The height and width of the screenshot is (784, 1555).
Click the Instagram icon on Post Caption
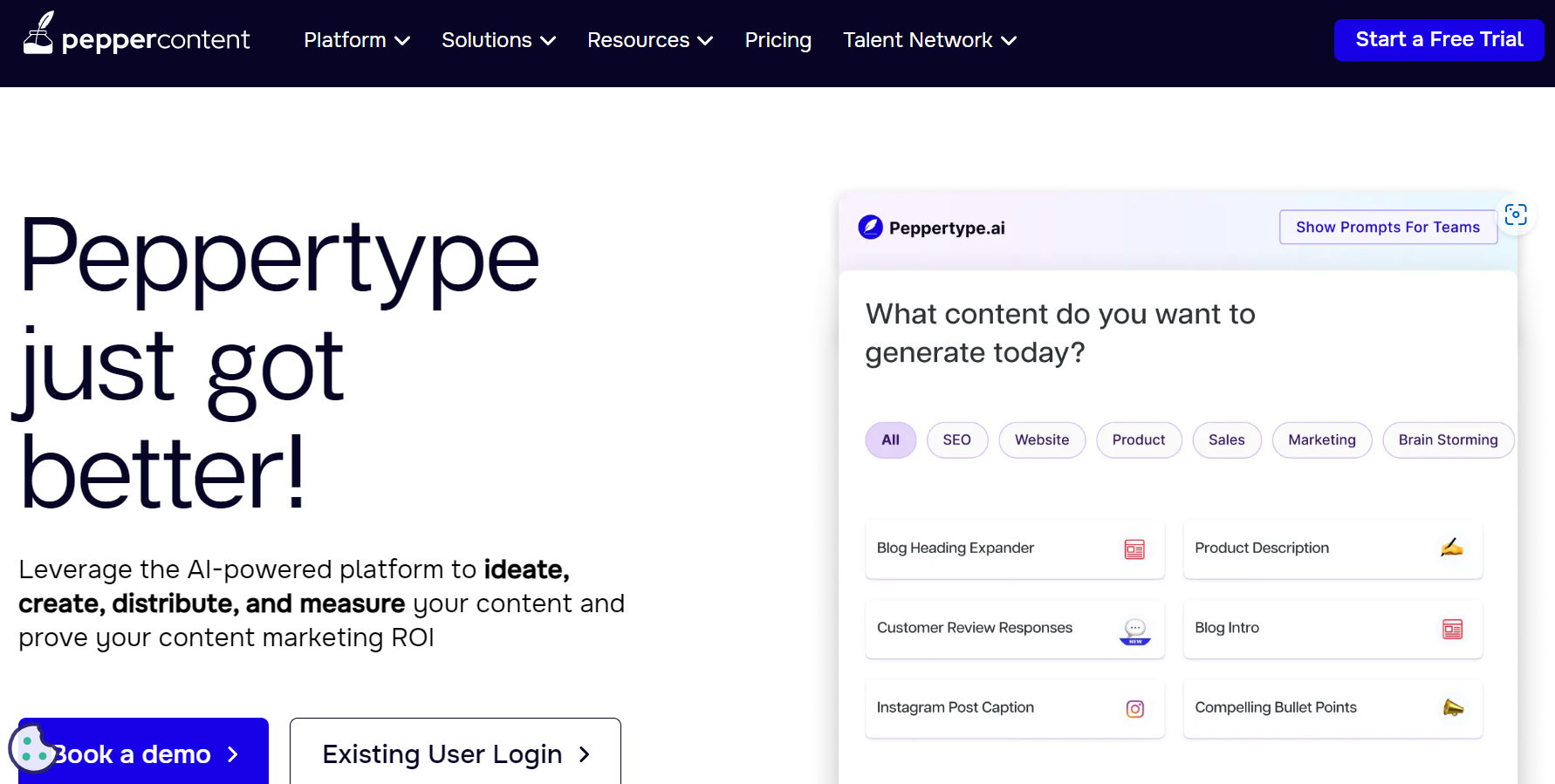[1134, 709]
